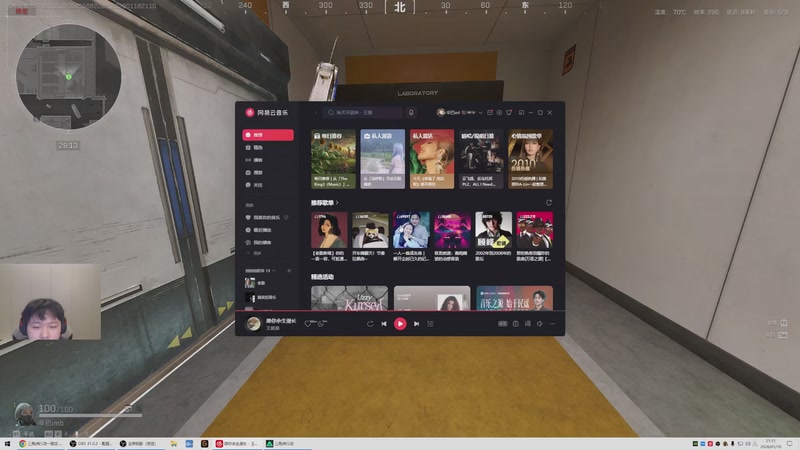Open the skin shirt icon in the title bar
Image resolution: width=800 pixels, height=450 pixels.
(509, 112)
